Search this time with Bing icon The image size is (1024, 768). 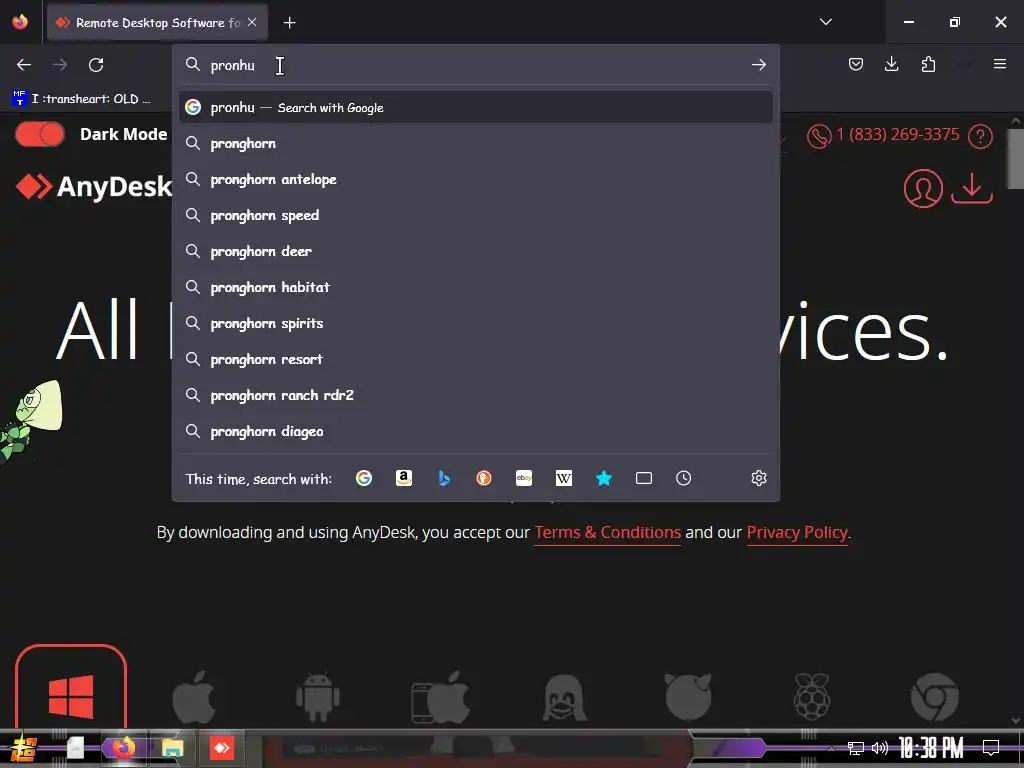(444, 478)
